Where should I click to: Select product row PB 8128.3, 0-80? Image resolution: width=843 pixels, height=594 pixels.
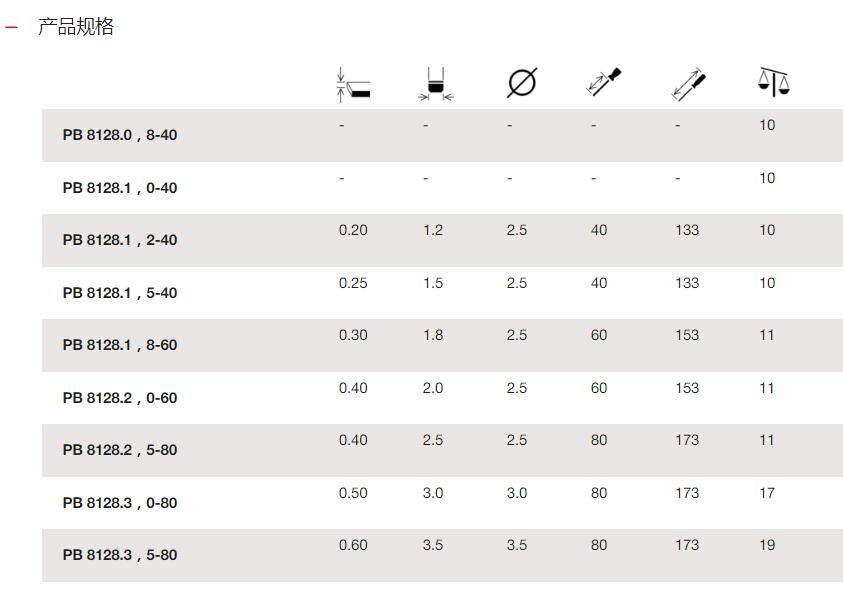[x=442, y=503]
